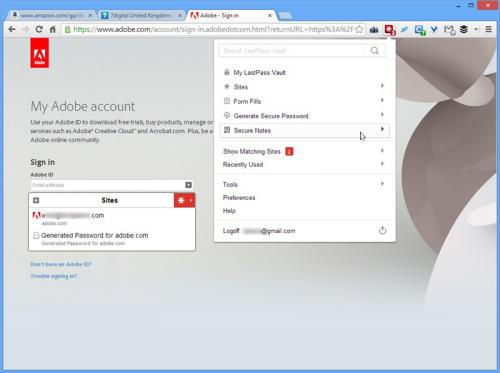The width and height of the screenshot is (500, 373).
Task: Choose Generate Secure Password
Action: (305, 116)
